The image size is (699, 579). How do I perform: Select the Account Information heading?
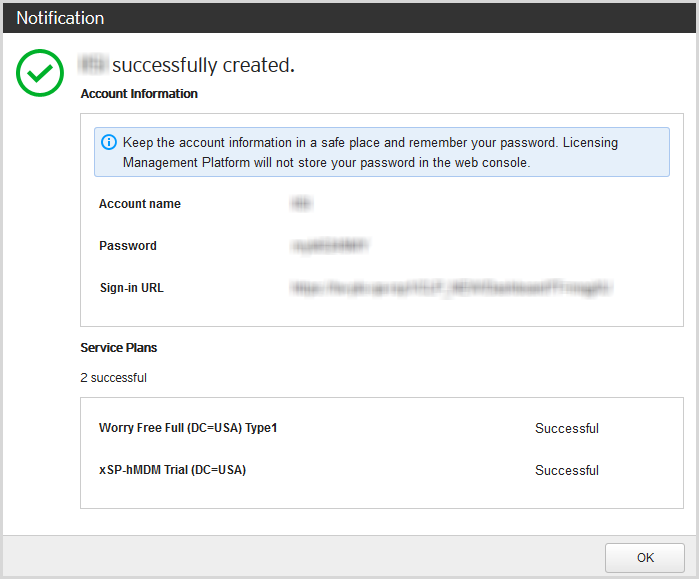(139, 94)
